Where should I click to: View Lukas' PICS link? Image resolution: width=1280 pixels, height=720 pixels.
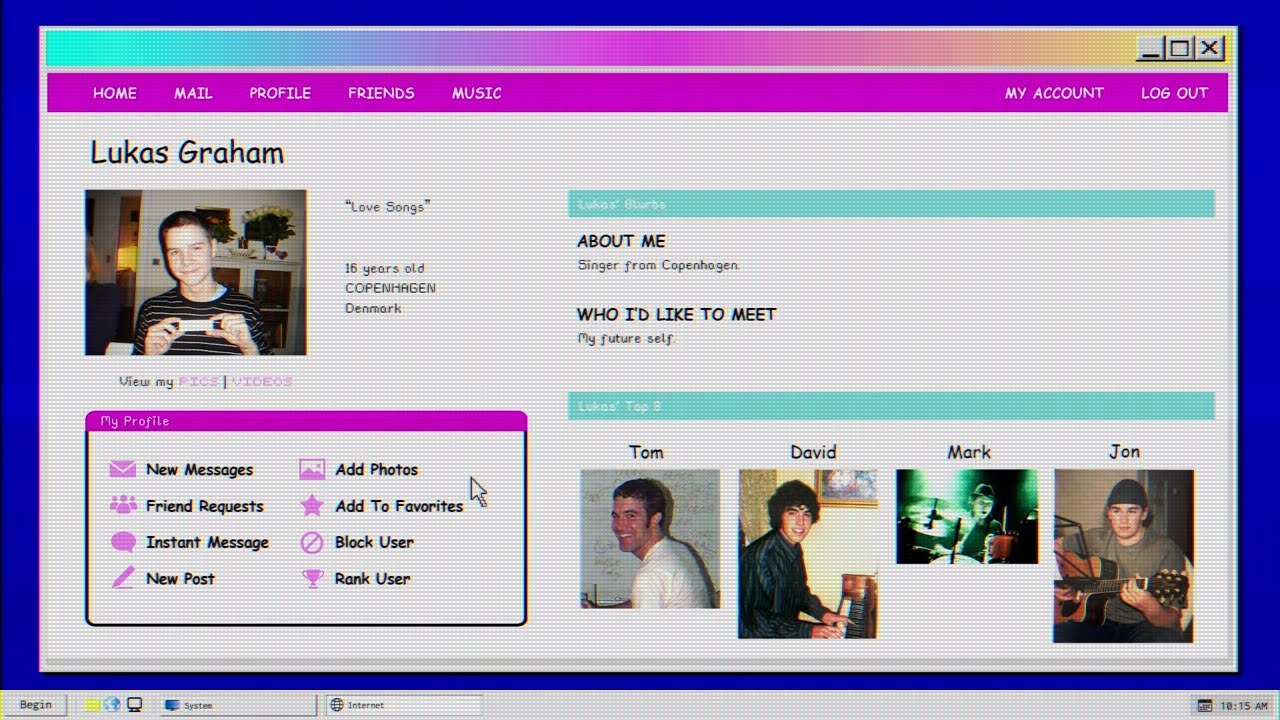(x=198, y=381)
